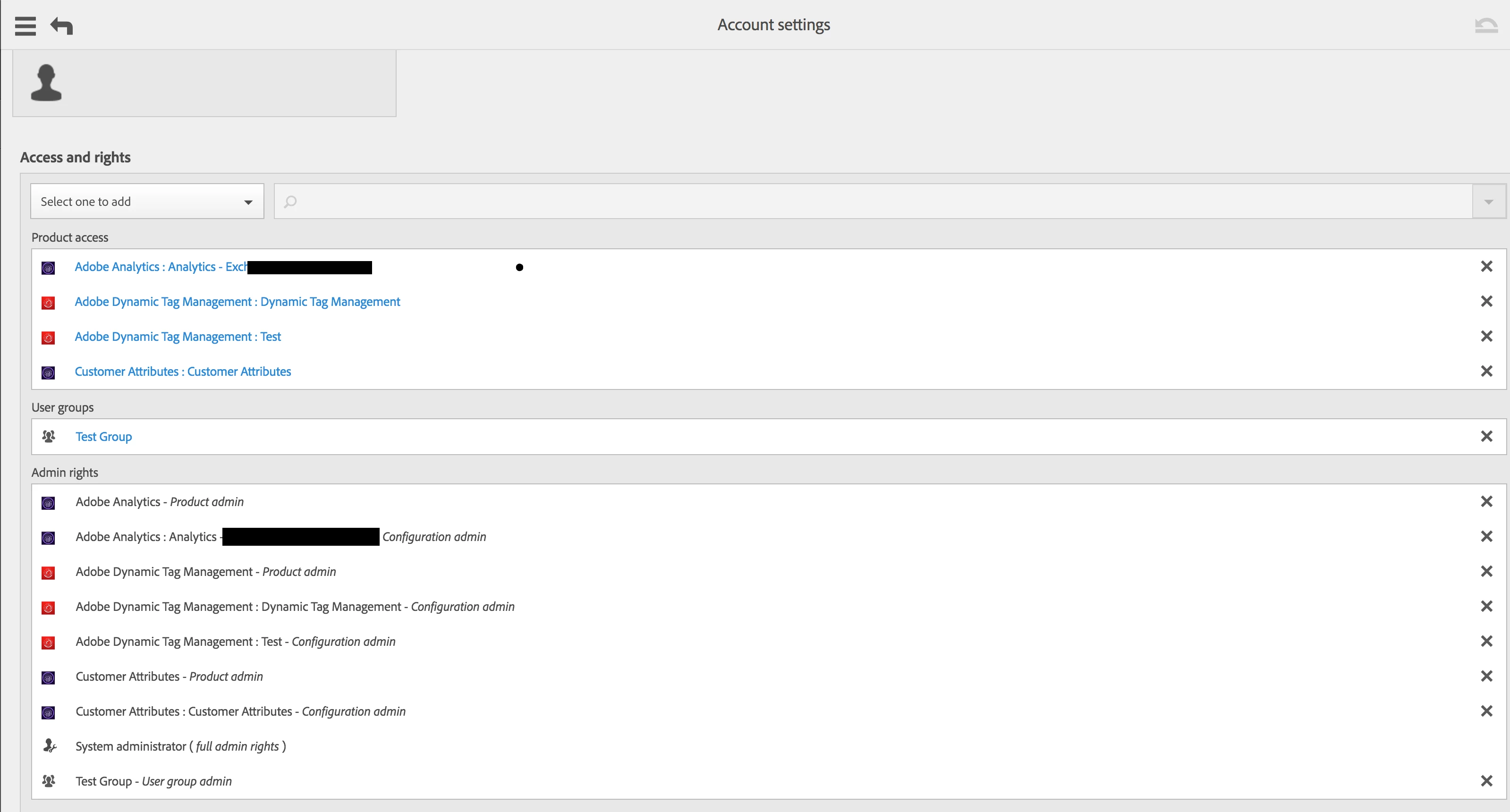
Task: Click inside the access search field
Action: point(874,202)
